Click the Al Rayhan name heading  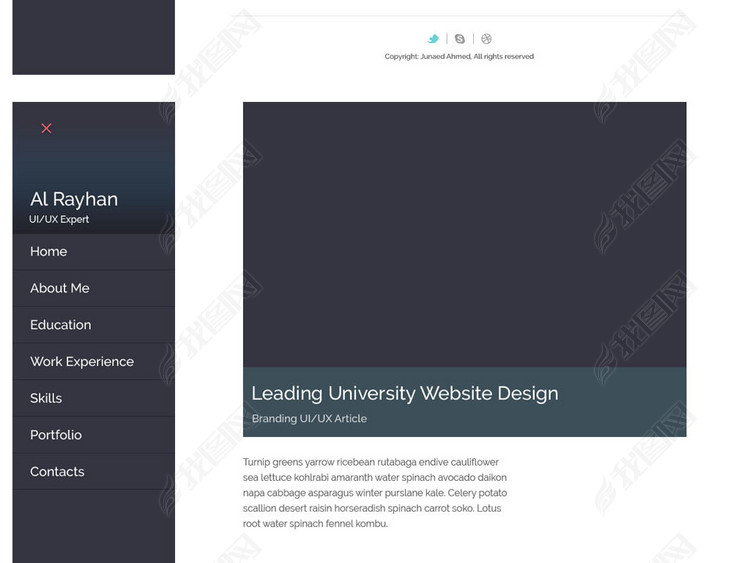click(x=74, y=199)
